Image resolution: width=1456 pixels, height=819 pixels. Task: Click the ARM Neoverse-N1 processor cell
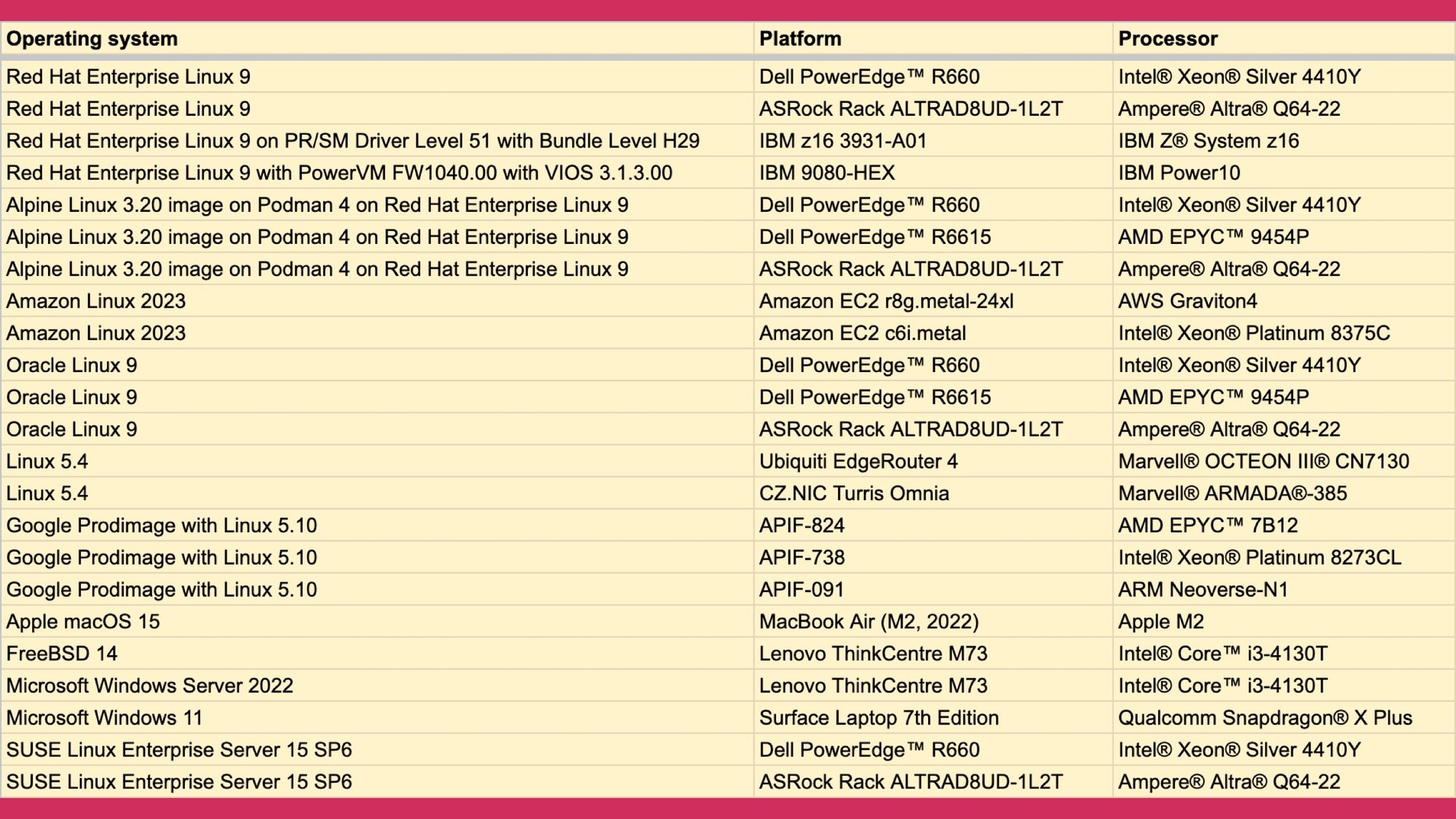[1203, 589]
